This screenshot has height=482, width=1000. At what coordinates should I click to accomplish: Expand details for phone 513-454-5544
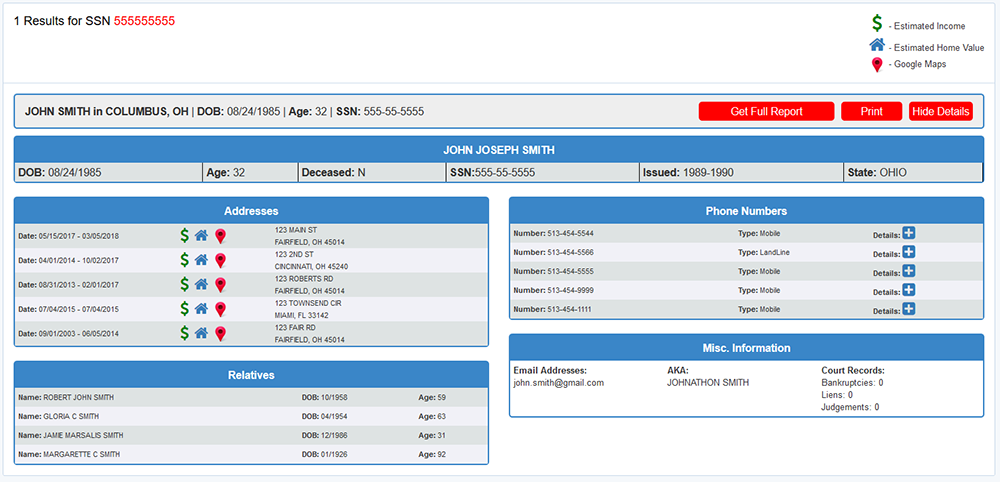(x=909, y=234)
